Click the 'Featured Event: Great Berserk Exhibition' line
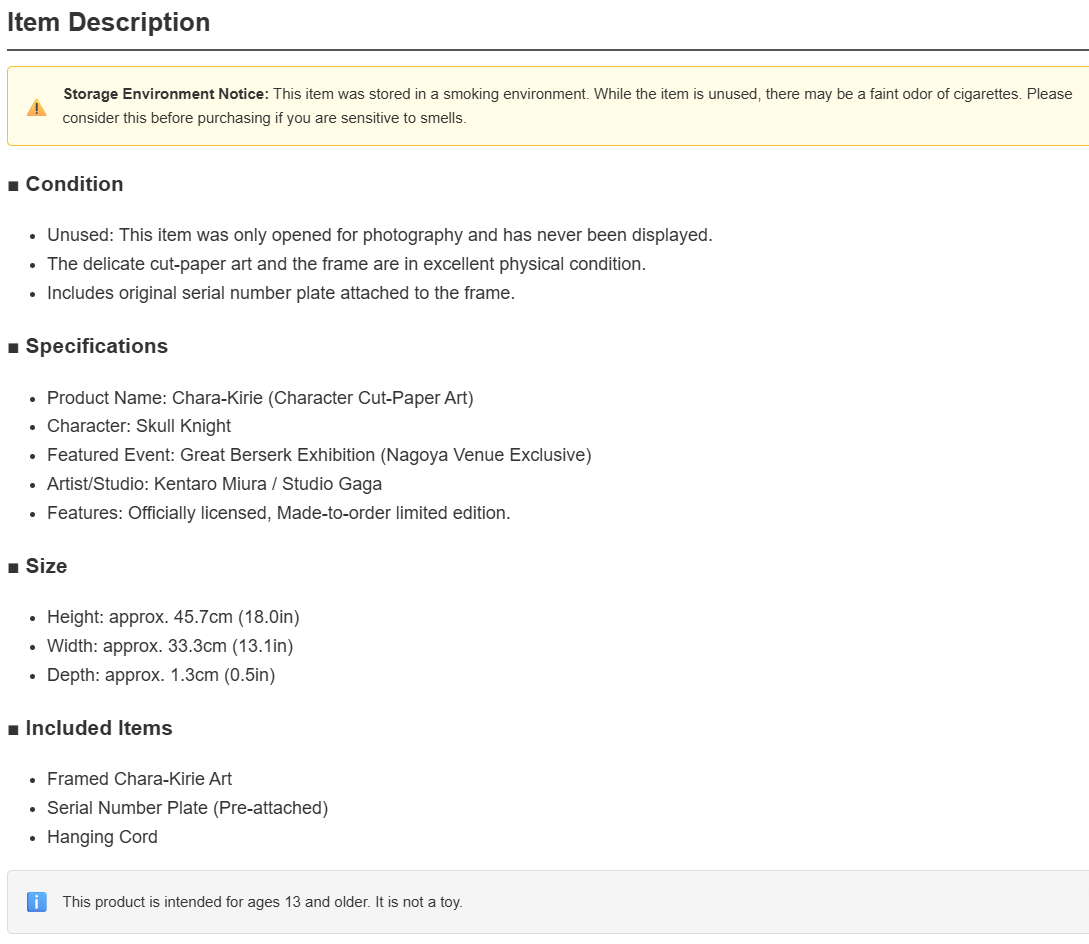The image size is (1089, 944). (319, 455)
